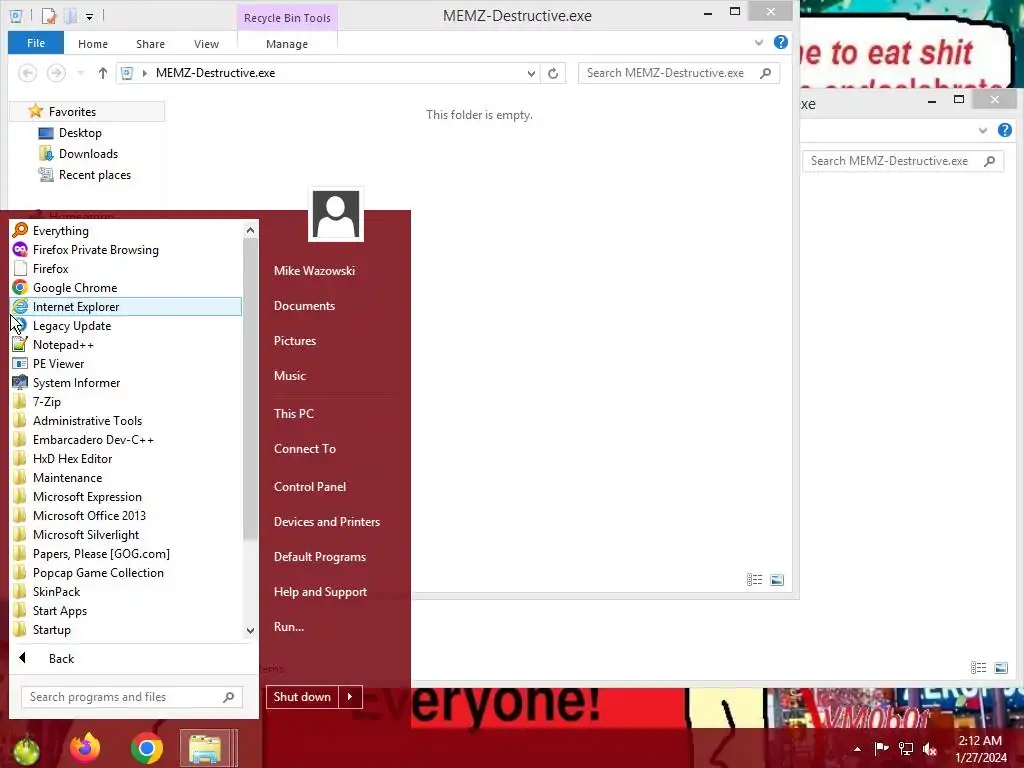Switch to File Explorer taskbar button
Viewport: 1024px width, 768px height.
click(x=206, y=748)
